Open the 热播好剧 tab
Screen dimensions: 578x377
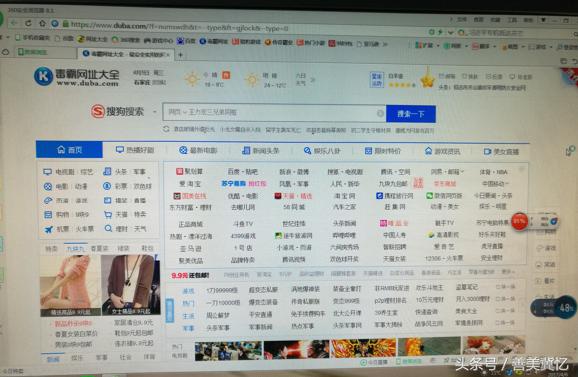(135, 150)
